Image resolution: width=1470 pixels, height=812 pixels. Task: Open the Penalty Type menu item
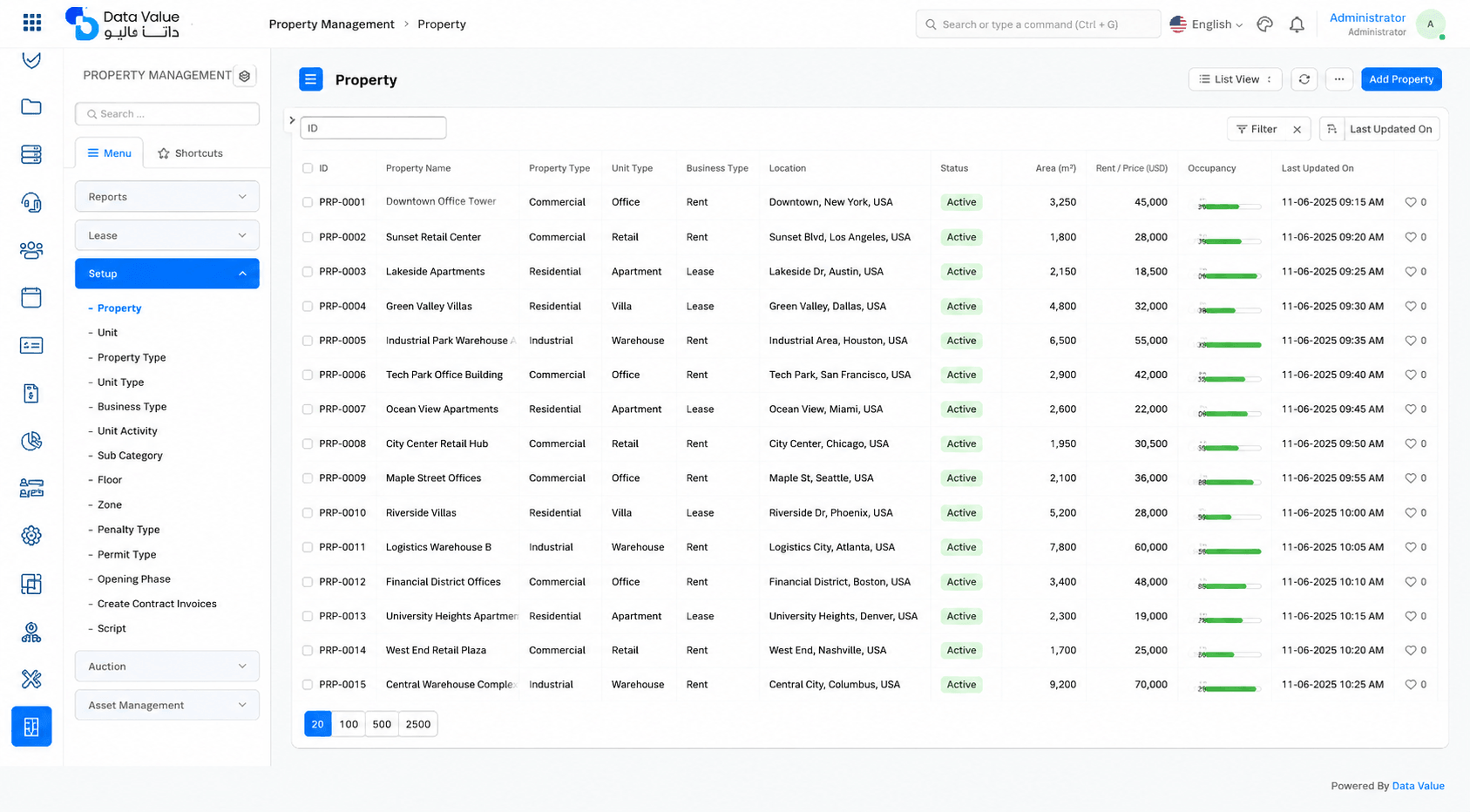tap(129, 530)
